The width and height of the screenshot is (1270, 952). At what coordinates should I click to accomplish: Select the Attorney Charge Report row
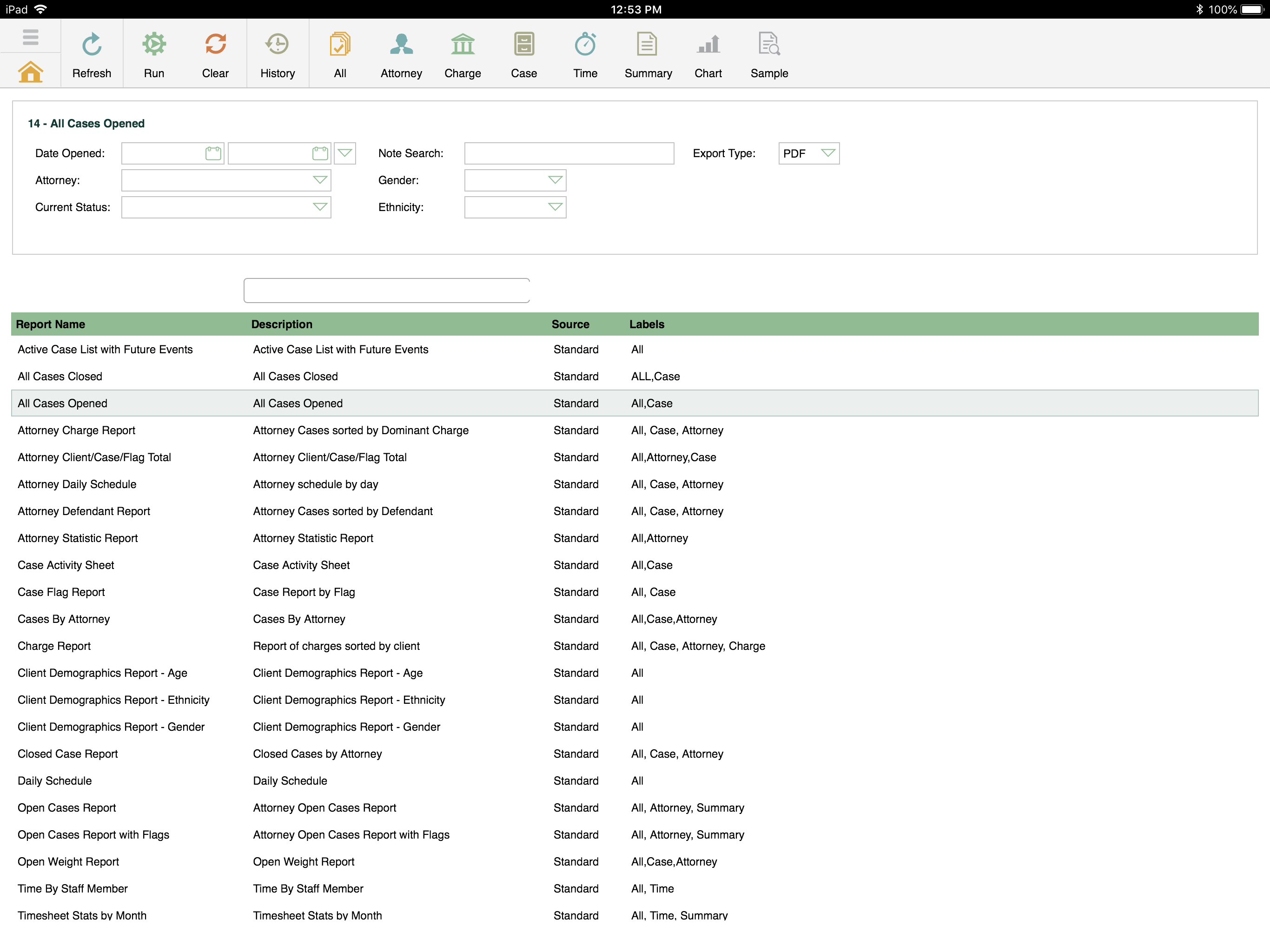635,430
